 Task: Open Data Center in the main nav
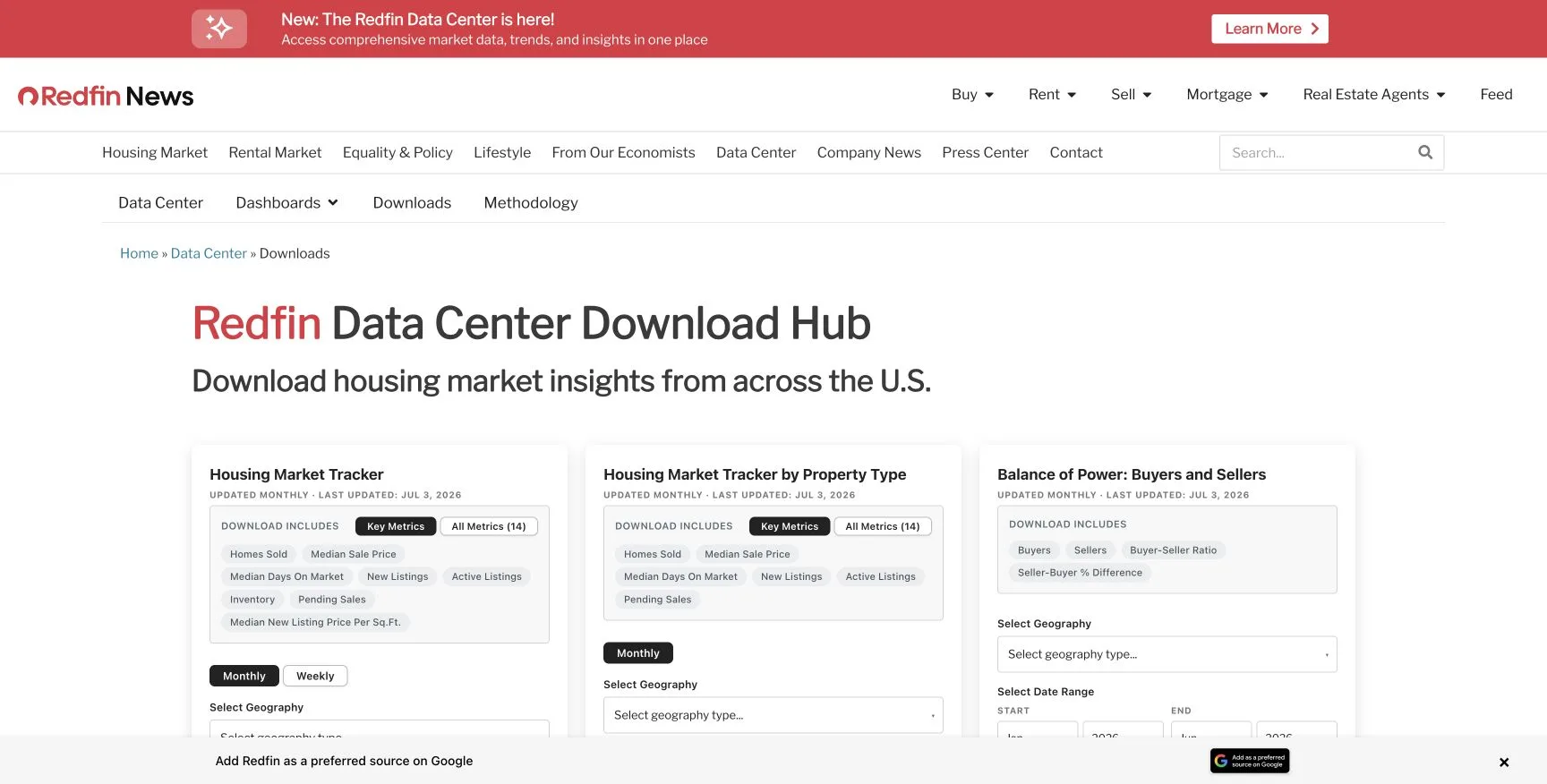[756, 153]
